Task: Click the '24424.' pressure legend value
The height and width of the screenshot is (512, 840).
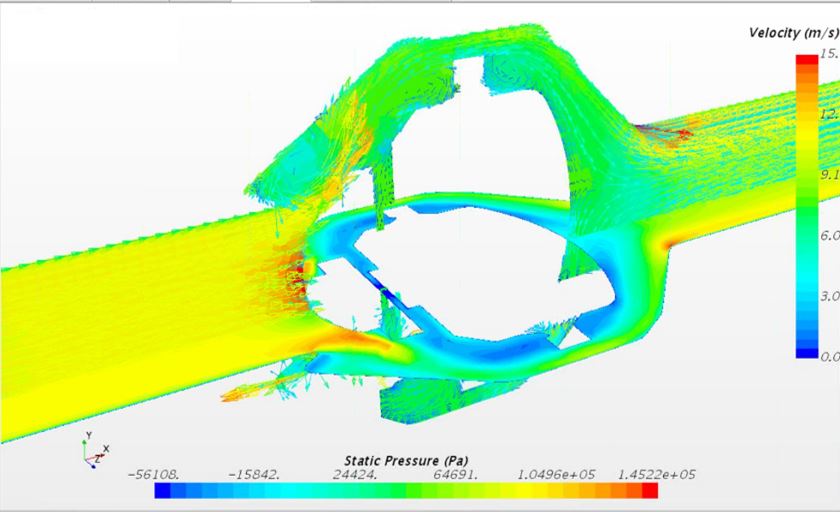Action: 355,475
